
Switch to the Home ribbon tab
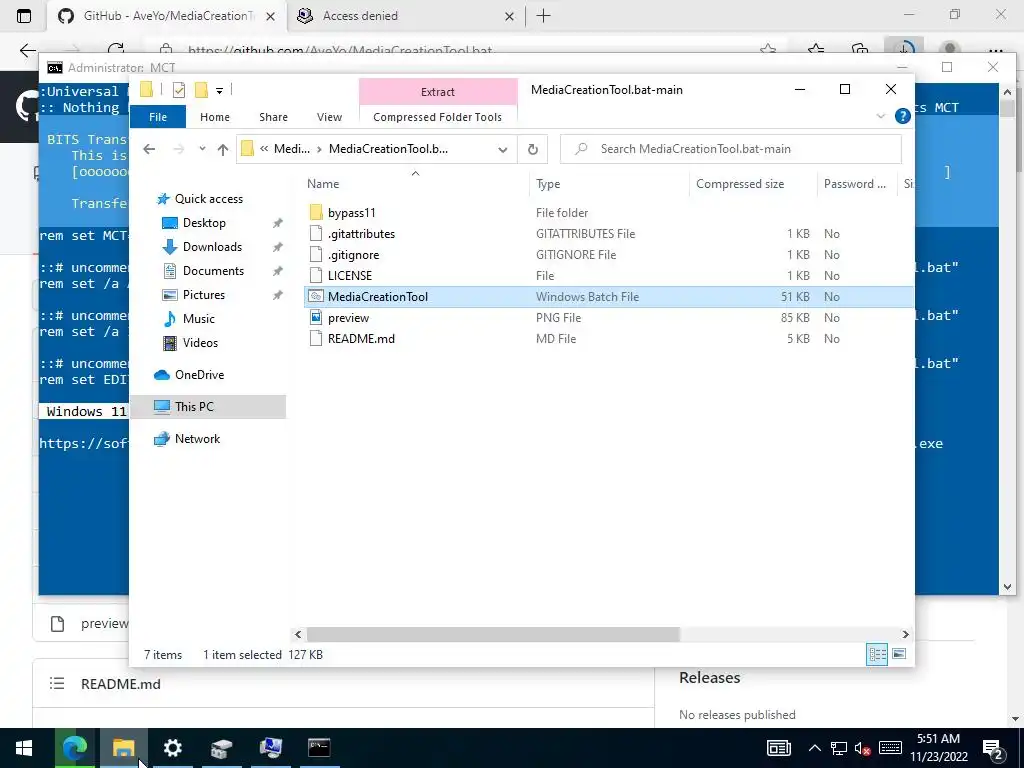pyautogui.click(x=215, y=117)
